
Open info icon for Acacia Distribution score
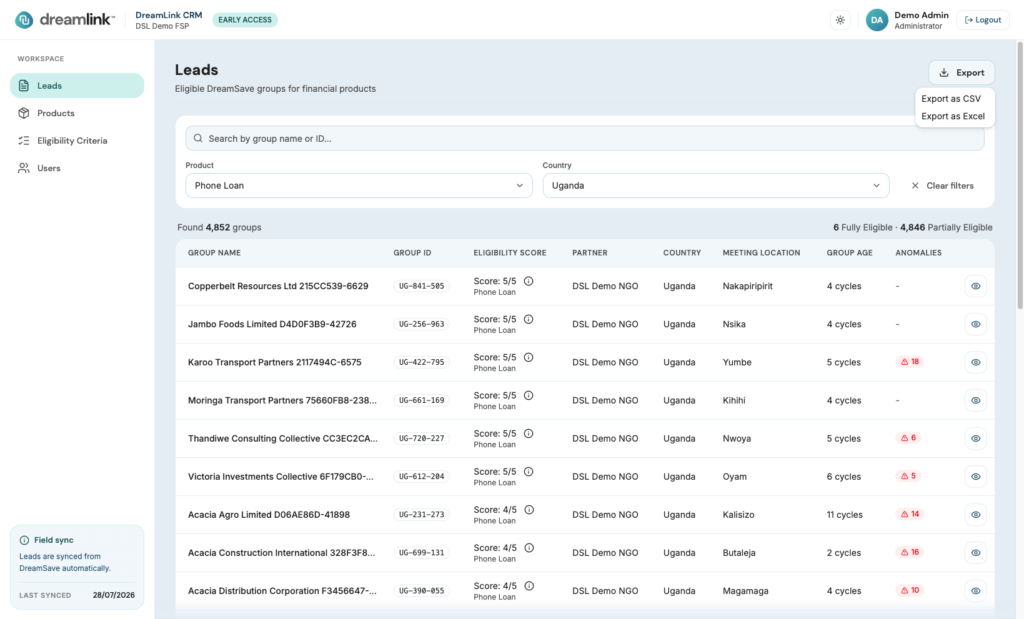[x=529, y=586]
